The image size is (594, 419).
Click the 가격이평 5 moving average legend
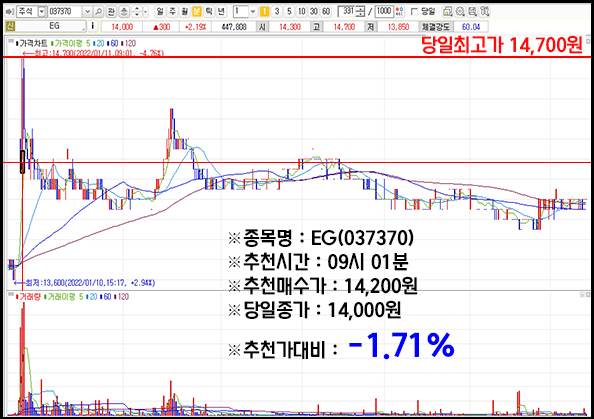71,44
